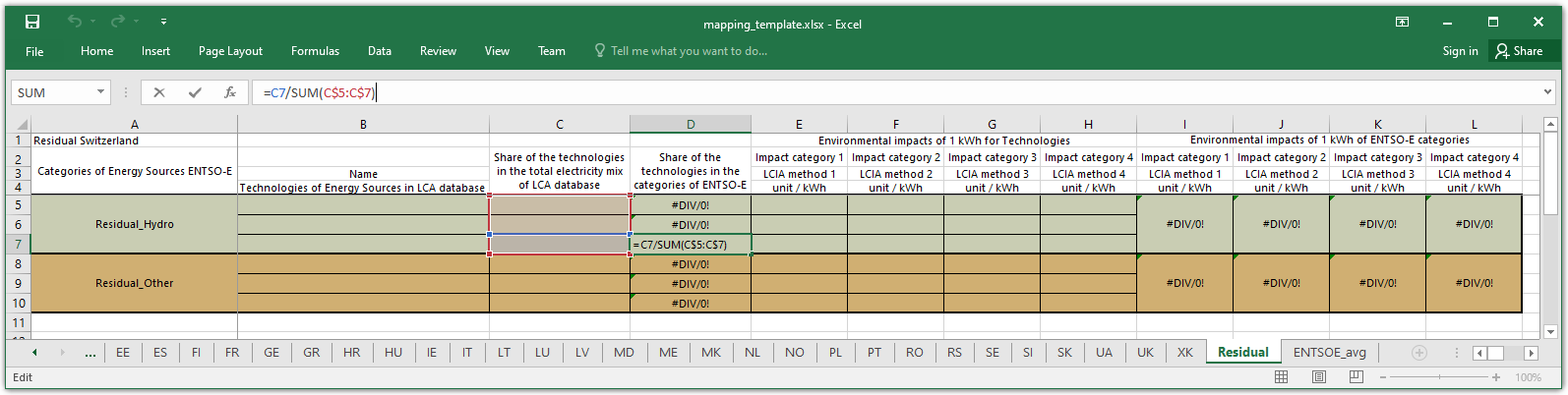Open the Page Layout tab
The width and height of the screenshot is (1568, 395).
point(230,51)
